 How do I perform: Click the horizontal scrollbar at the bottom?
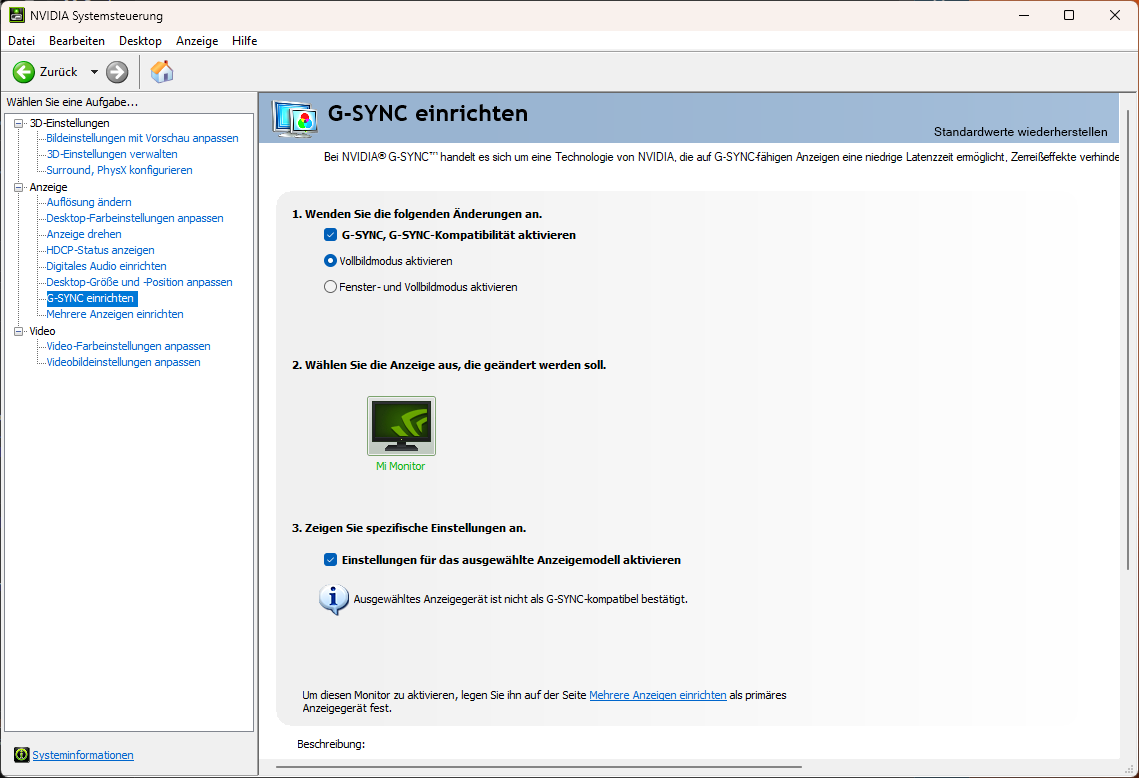point(538,766)
